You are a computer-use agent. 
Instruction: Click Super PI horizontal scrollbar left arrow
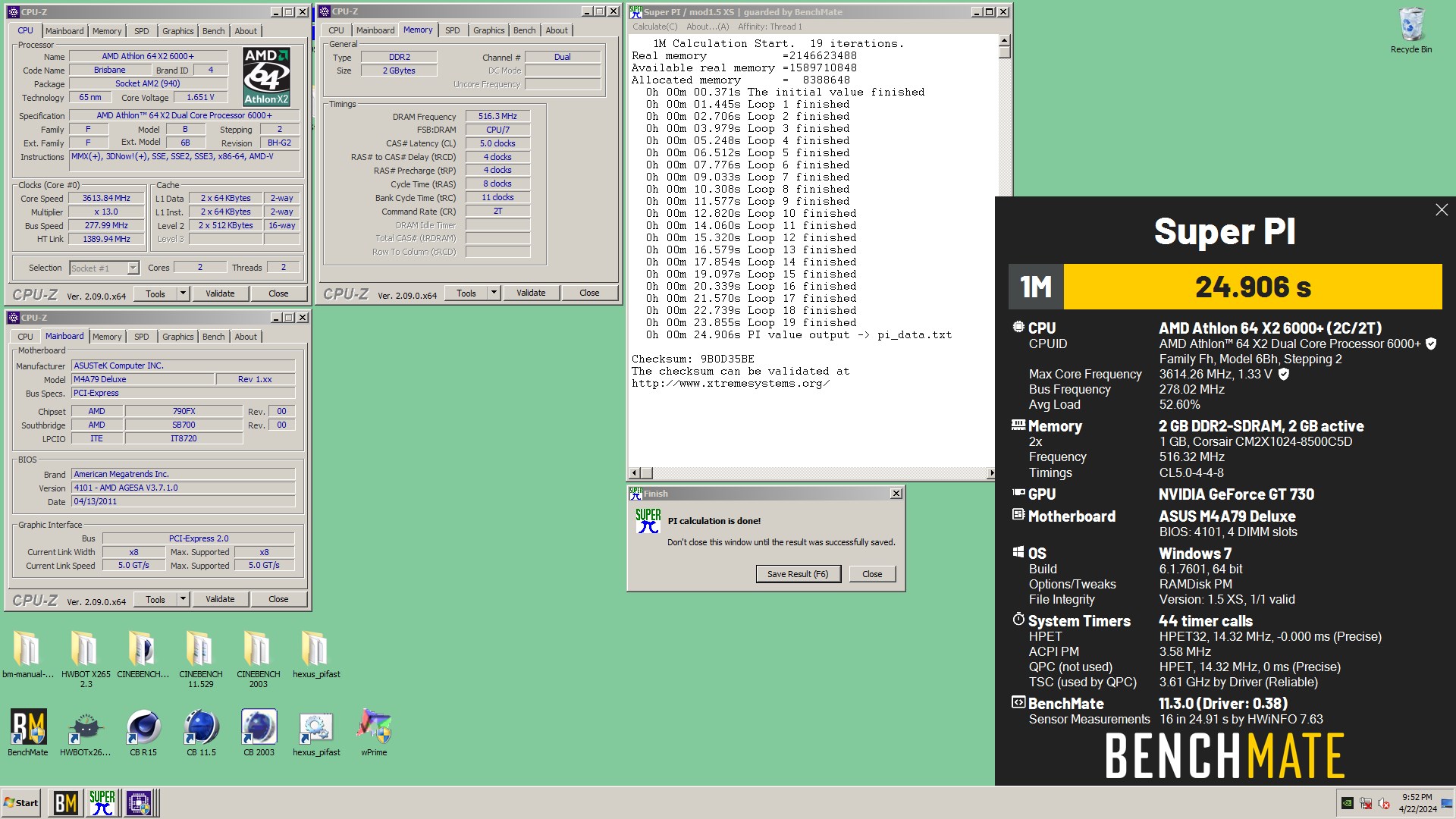point(635,473)
